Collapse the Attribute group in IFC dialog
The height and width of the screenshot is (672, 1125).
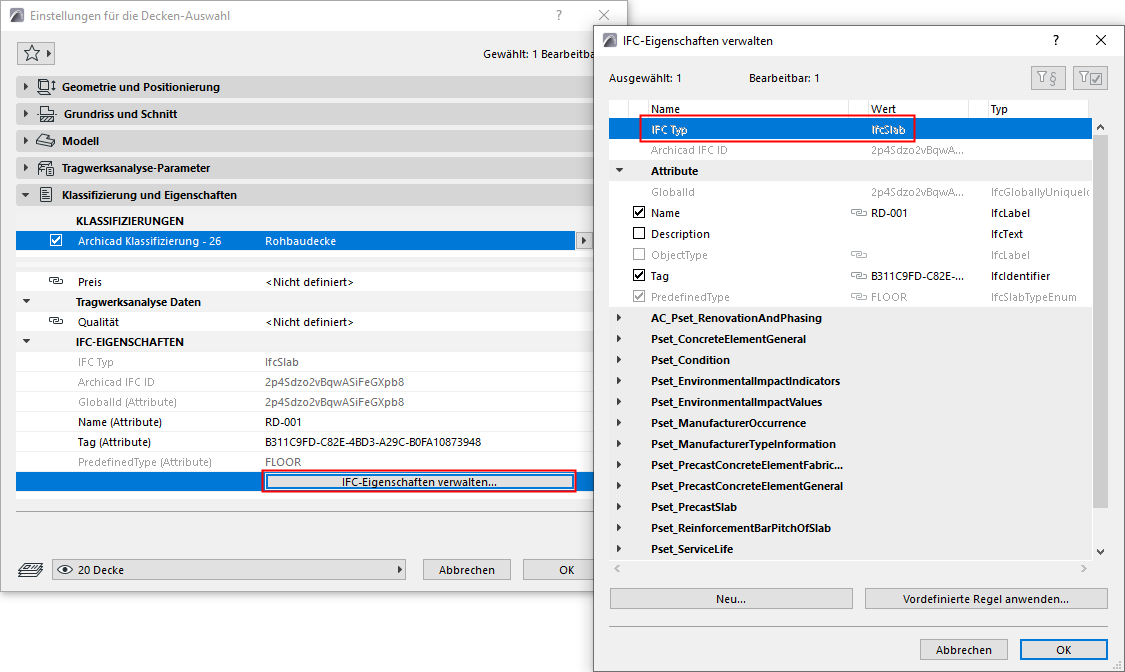click(x=619, y=171)
